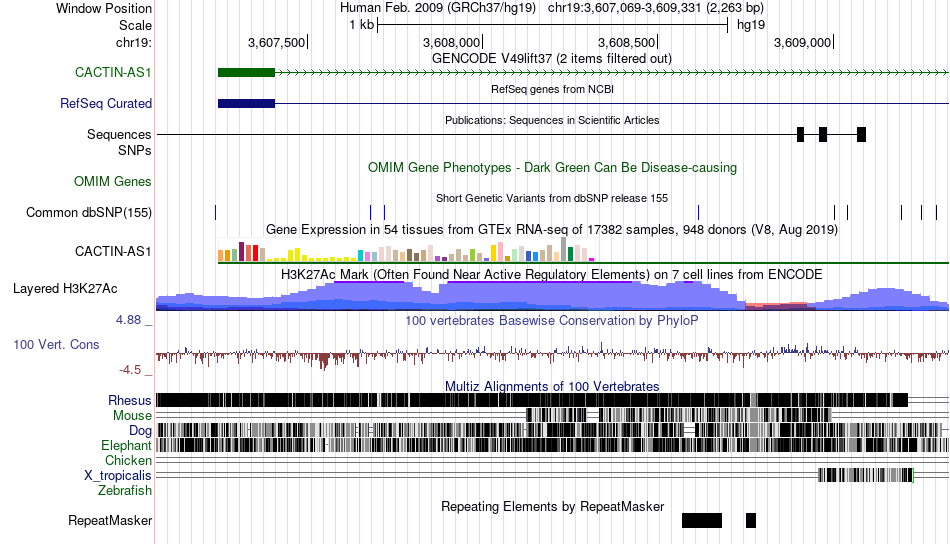This screenshot has width=950, height=544.
Task: Click the Human Feb. 2009 (GRCh37/hg19) text
Action: point(438,8)
